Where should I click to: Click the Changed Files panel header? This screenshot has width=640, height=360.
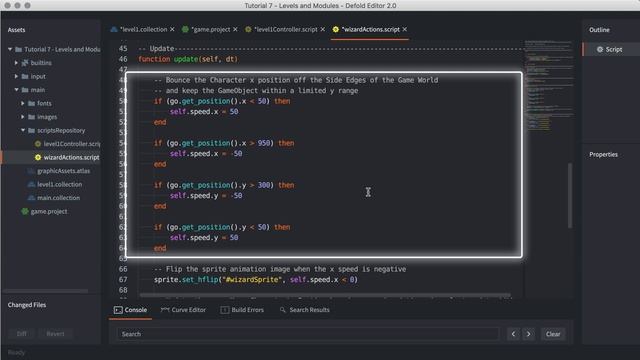click(27, 305)
